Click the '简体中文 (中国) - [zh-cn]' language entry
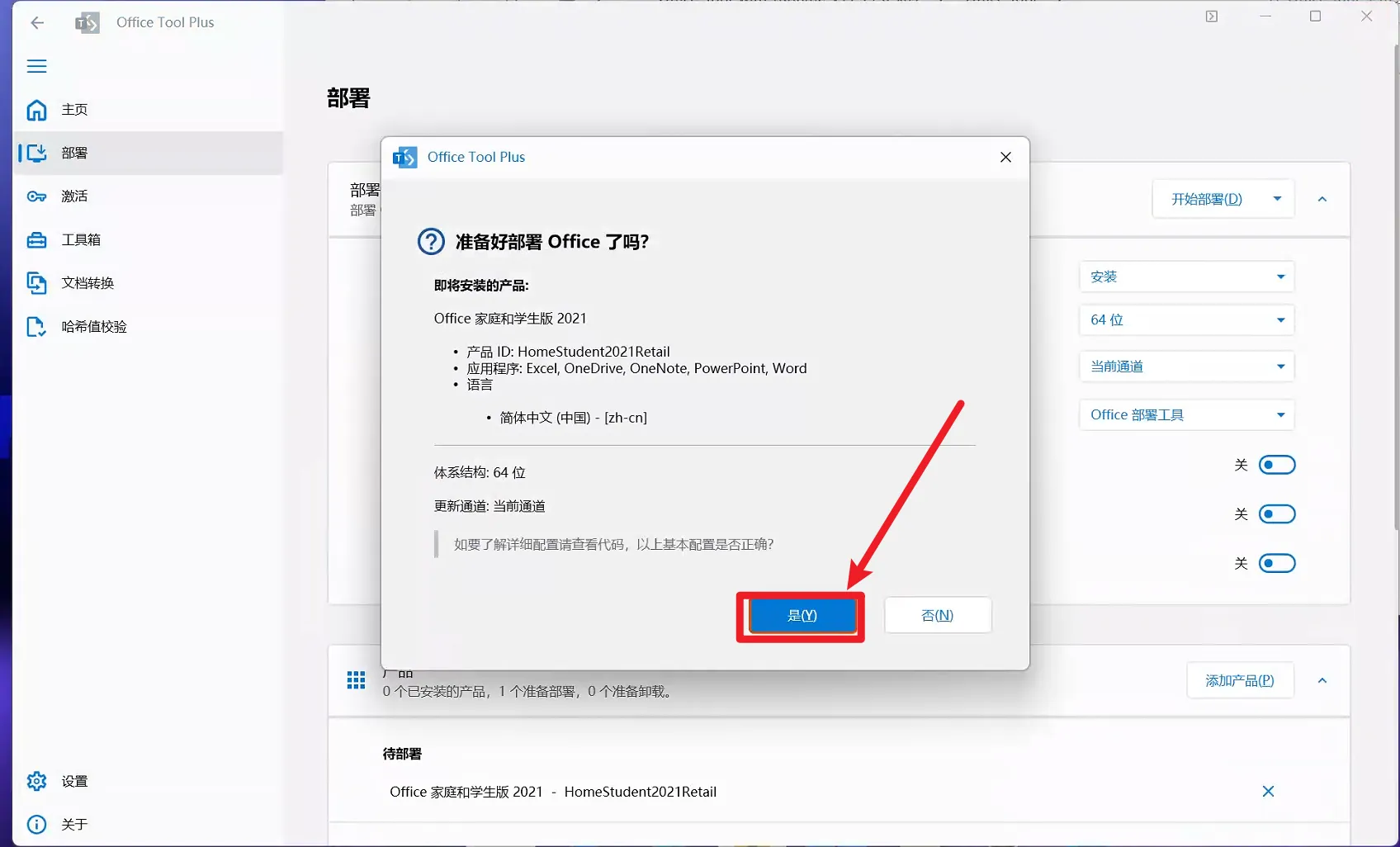 (x=573, y=418)
